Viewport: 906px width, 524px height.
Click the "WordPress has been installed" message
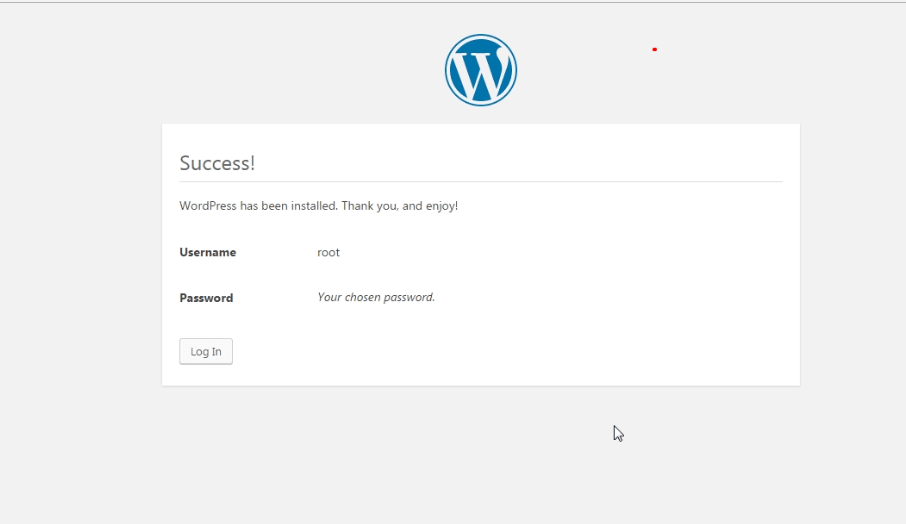point(318,206)
